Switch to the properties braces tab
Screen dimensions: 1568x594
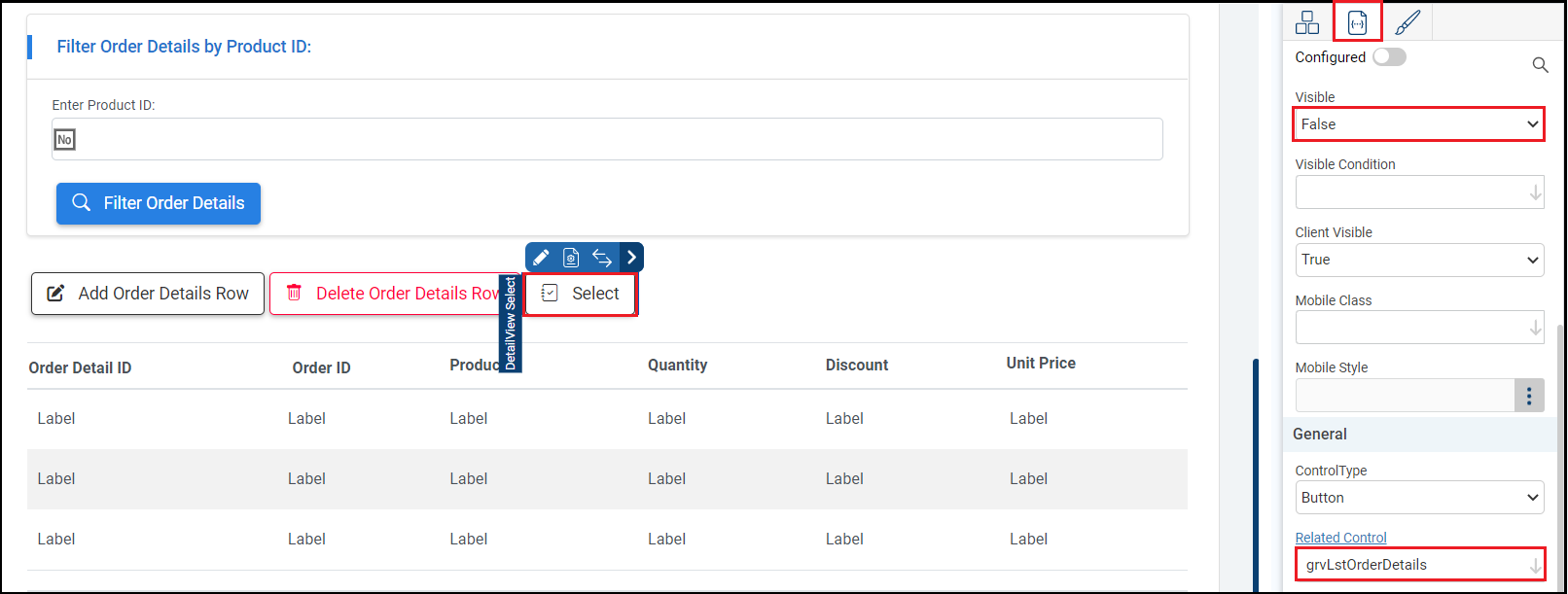click(1357, 21)
